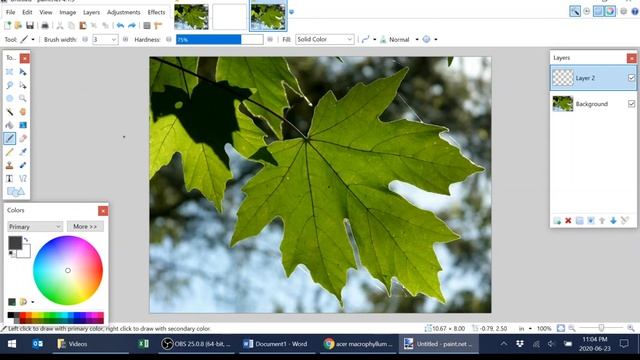640x360 pixels.
Task: Move the layer down with blue arrow
Action: coord(613,221)
